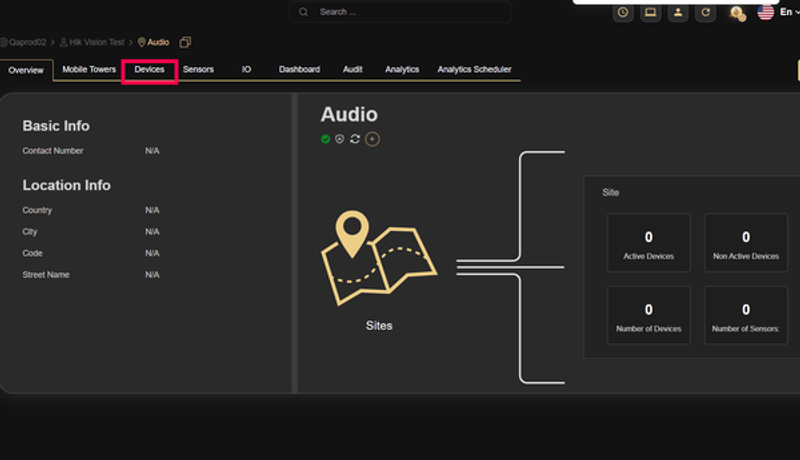Open the coin avatar icon near language selector
The height and width of the screenshot is (460, 800).
737,13
